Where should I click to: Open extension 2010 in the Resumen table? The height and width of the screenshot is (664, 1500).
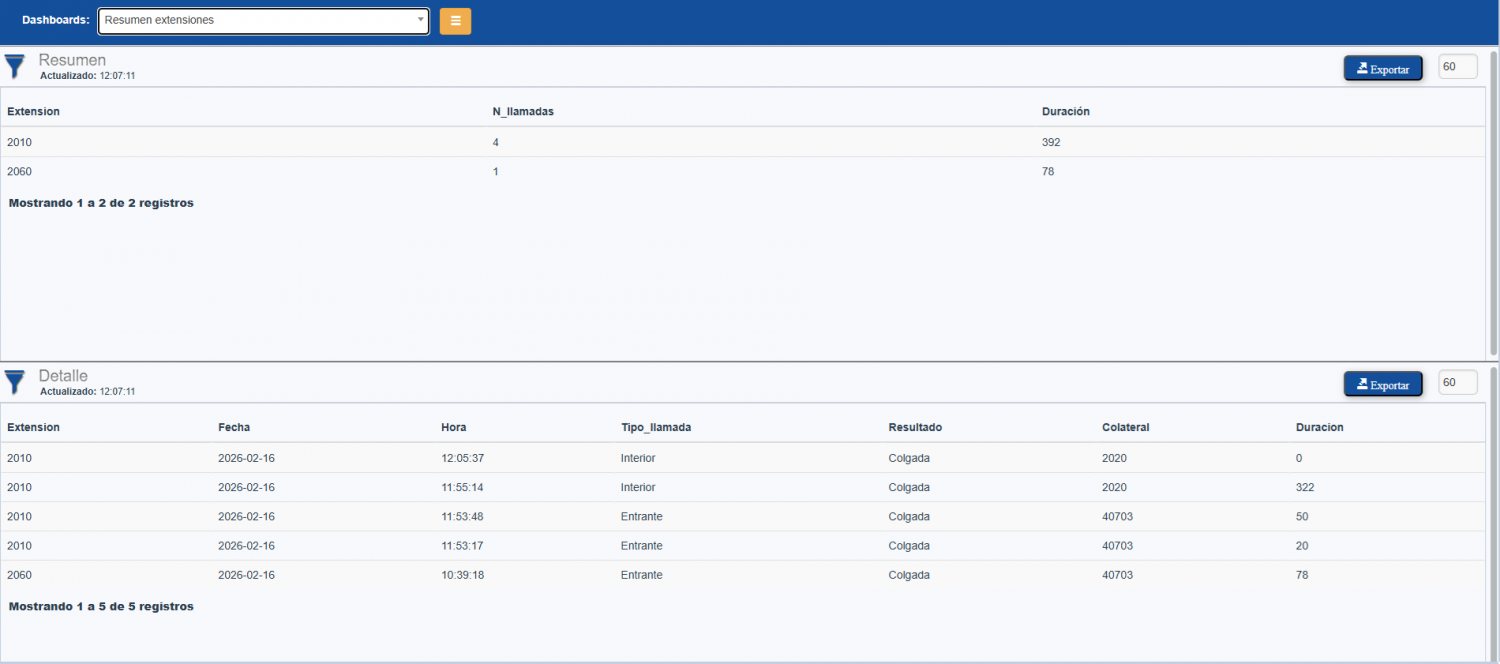(x=20, y=141)
